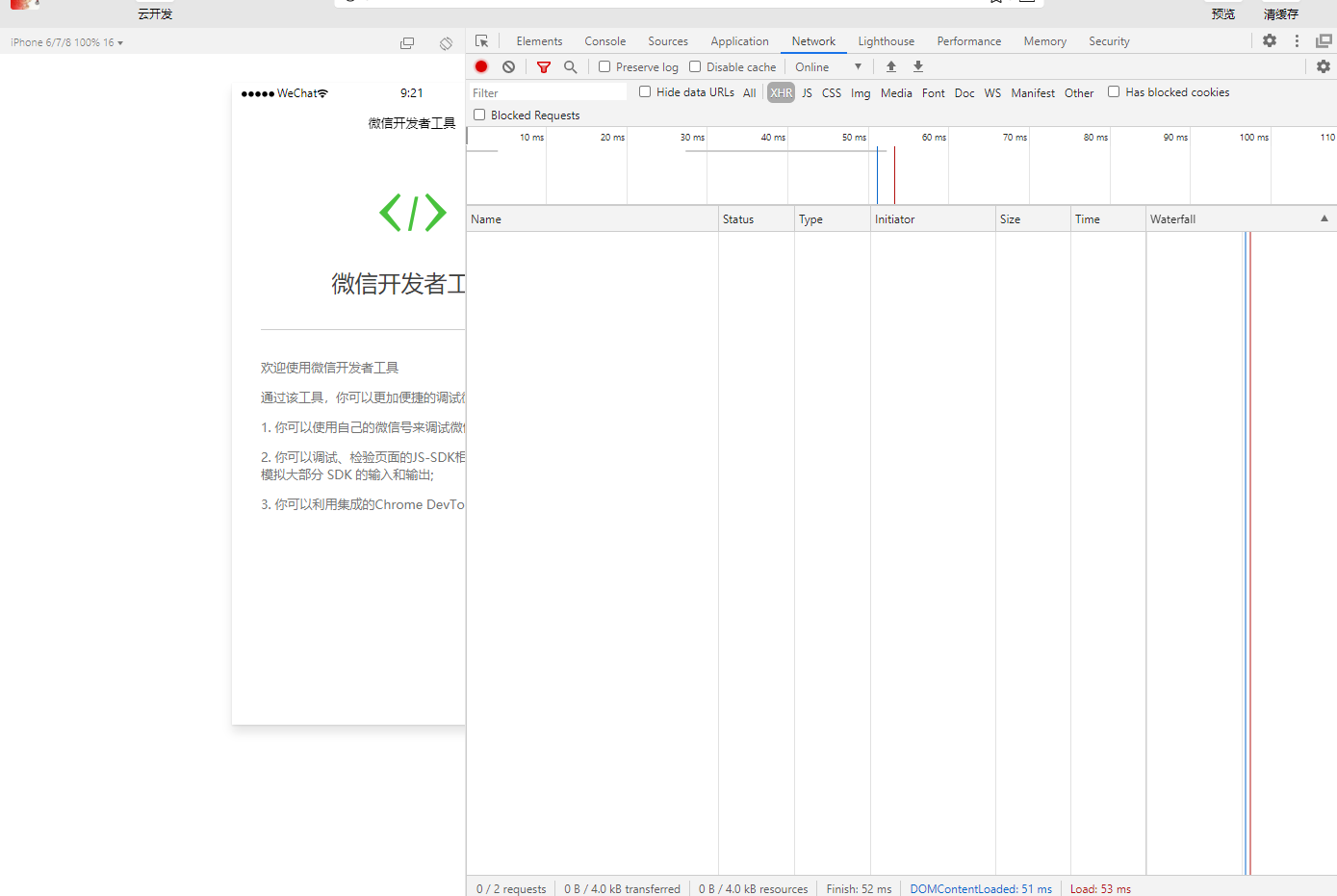The height and width of the screenshot is (896, 1337).
Task: Switch to the Elements tab
Action: click(x=539, y=41)
